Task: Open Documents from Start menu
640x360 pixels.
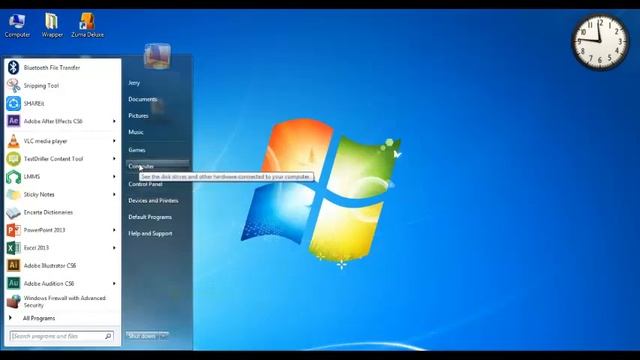Action: [x=142, y=99]
